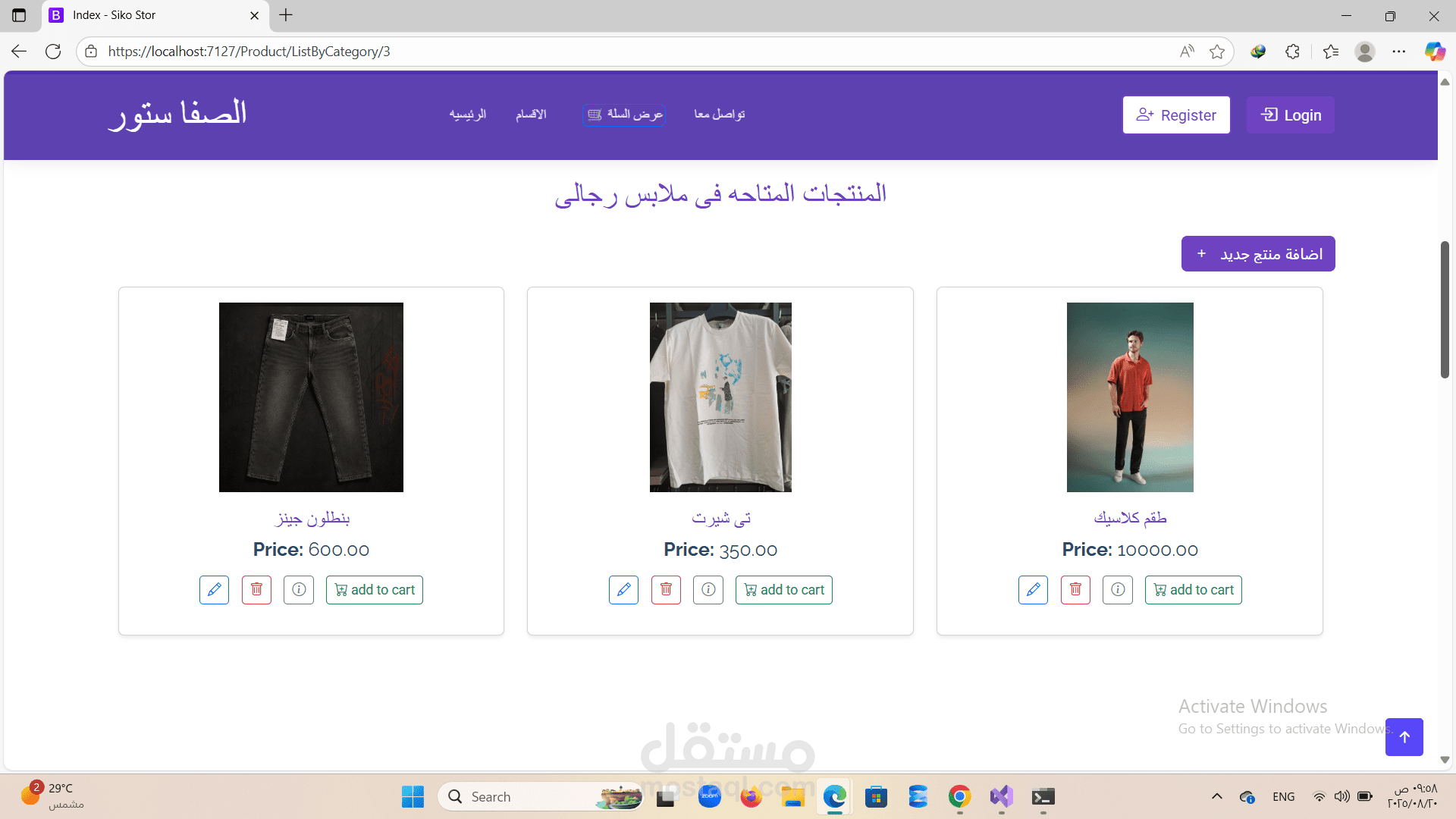Open Visual Studio from the taskbar

[1001, 797]
